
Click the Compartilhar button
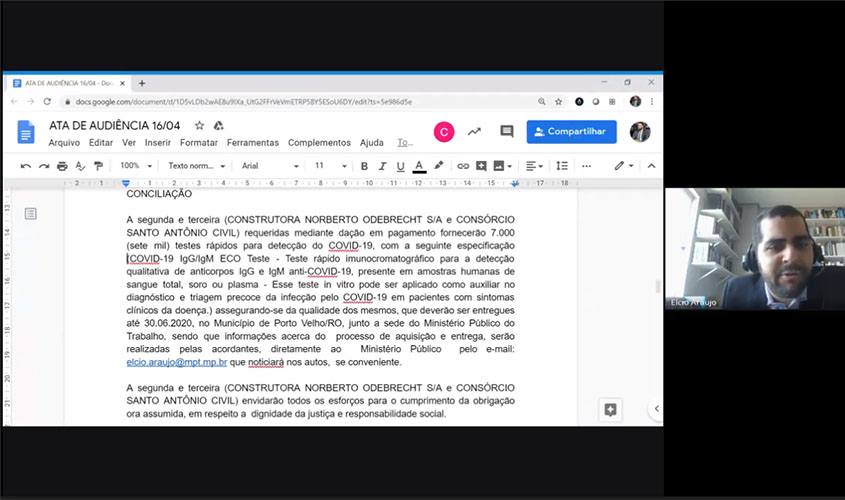point(571,131)
